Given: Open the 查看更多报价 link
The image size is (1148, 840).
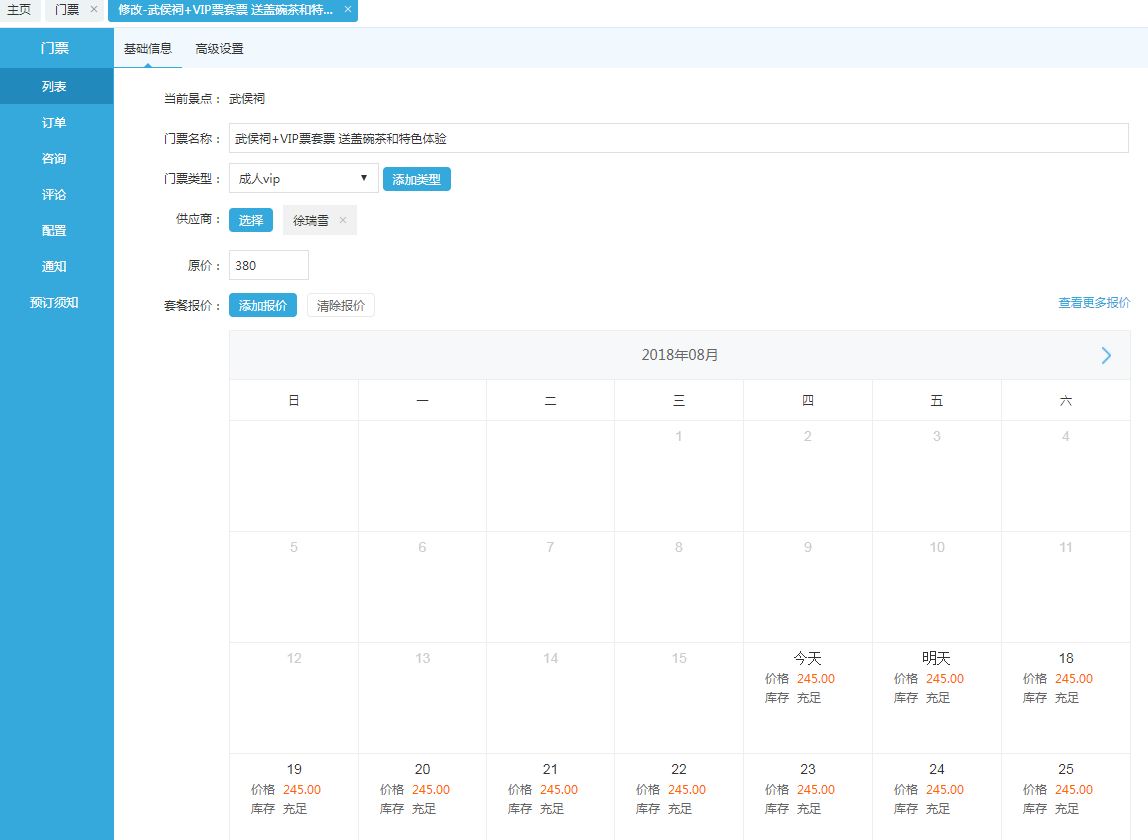Looking at the screenshot, I should 1094,302.
